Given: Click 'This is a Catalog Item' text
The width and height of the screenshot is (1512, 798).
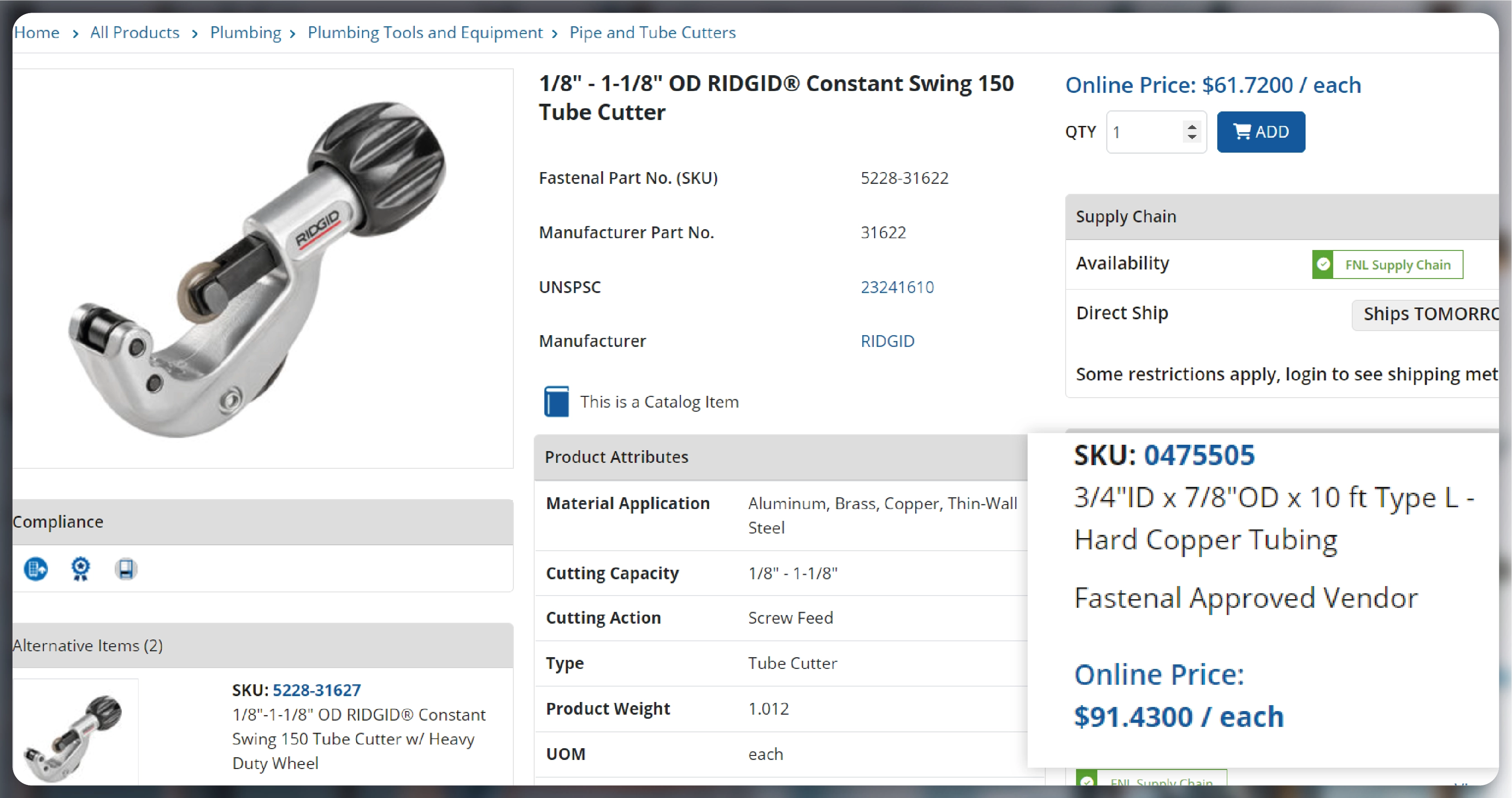Looking at the screenshot, I should 659,402.
